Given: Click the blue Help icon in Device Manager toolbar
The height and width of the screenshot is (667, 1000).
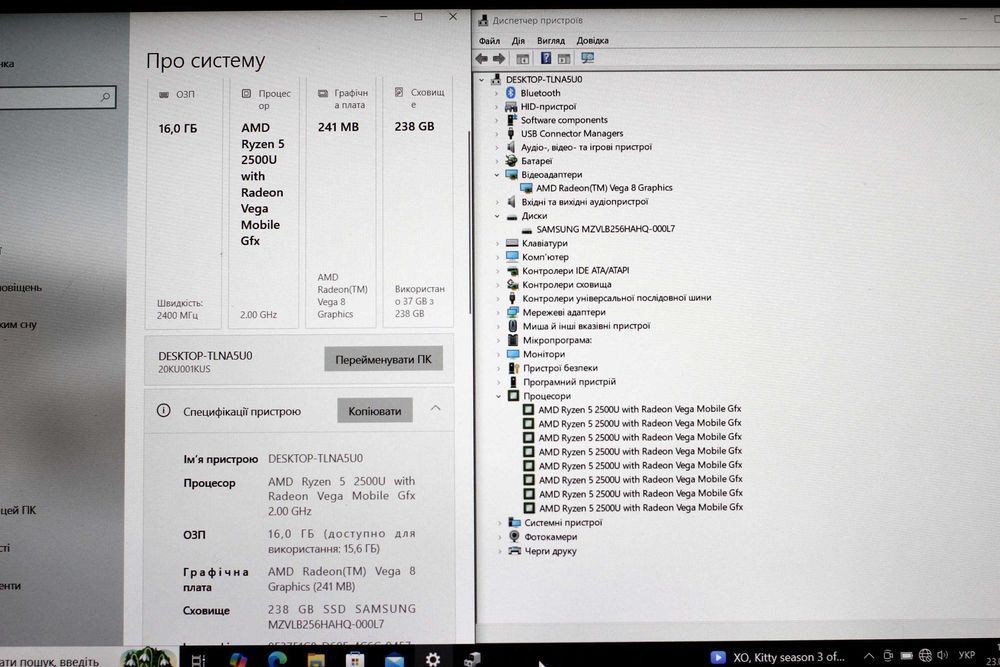Looking at the screenshot, I should tap(546, 58).
